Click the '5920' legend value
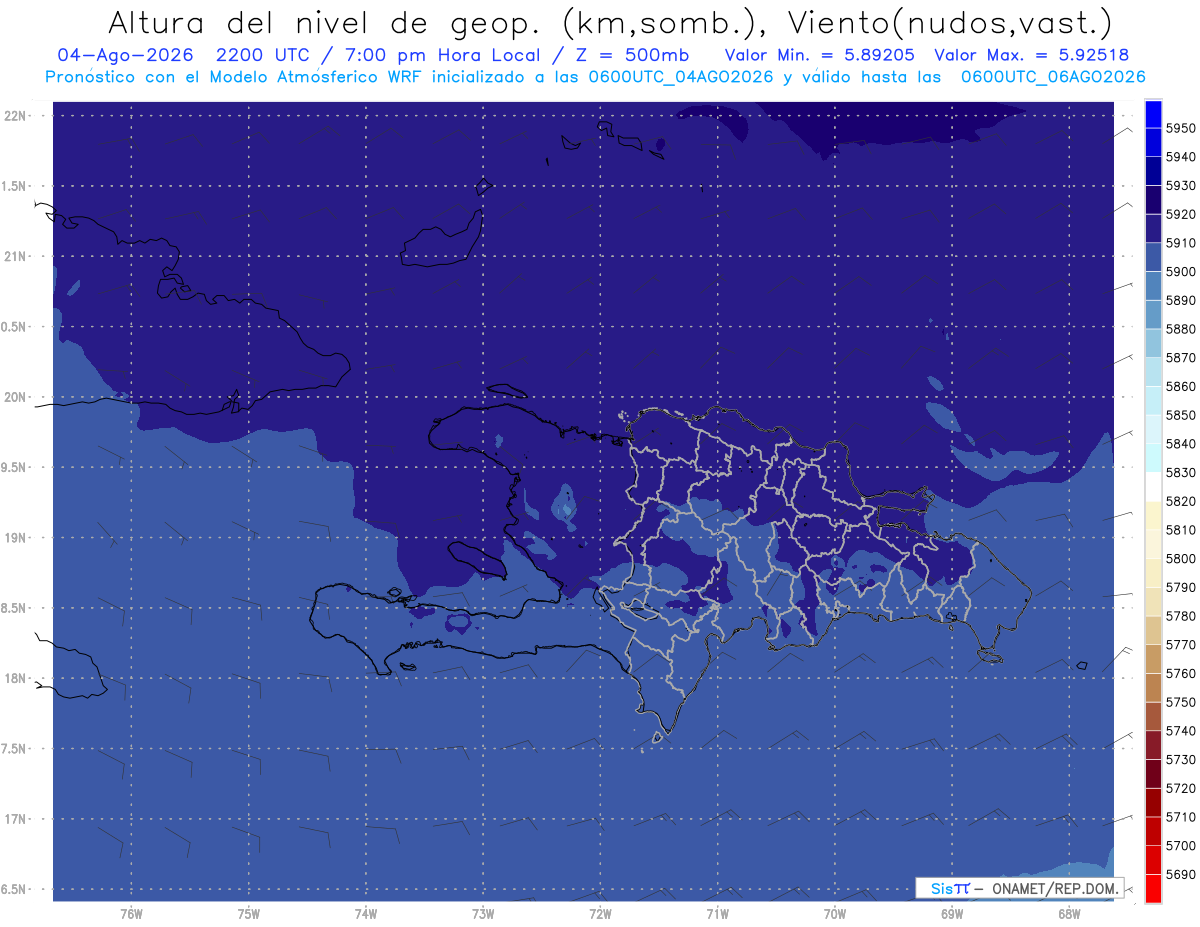The width and height of the screenshot is (1200, 927). click(1181, 214)
